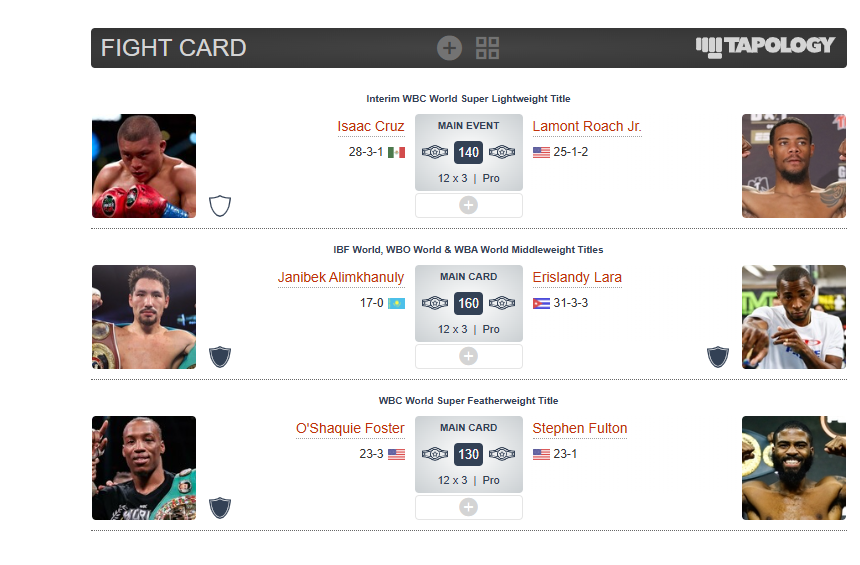Click the plus circle icon in Fight Card header
Image resolution: width=860 pixels, height=565 pixels.
click(449, 48)
